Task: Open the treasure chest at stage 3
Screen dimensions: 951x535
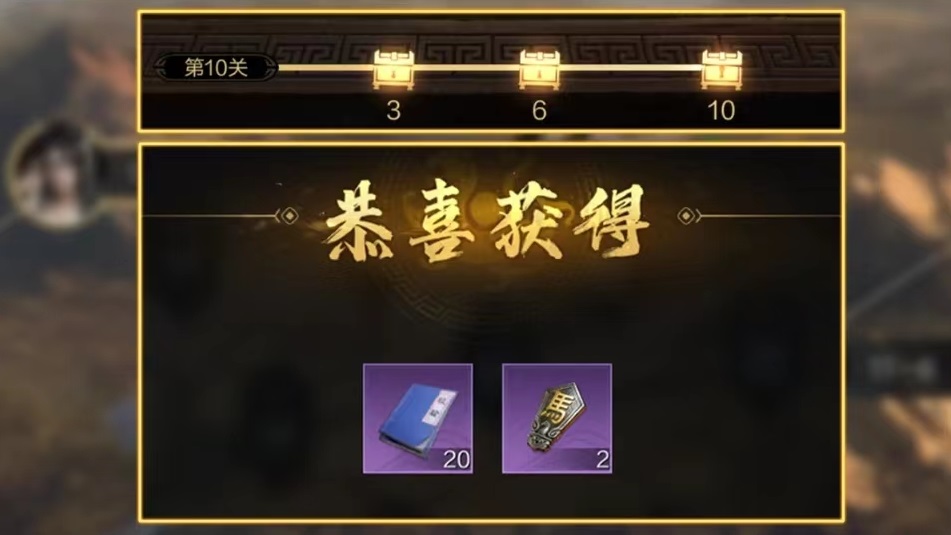Action: pos(394,69)
